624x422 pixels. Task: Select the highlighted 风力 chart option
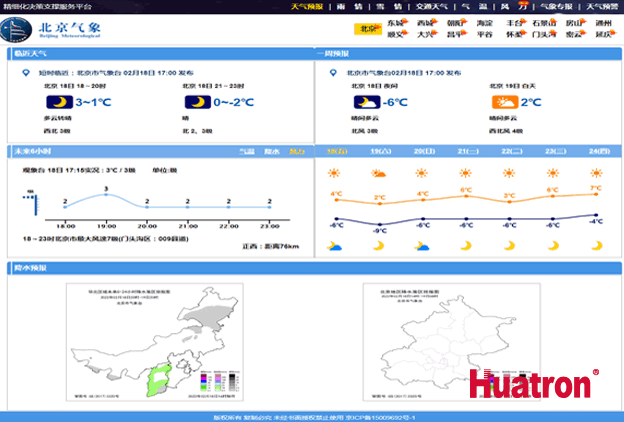click(x=296, y=151)
